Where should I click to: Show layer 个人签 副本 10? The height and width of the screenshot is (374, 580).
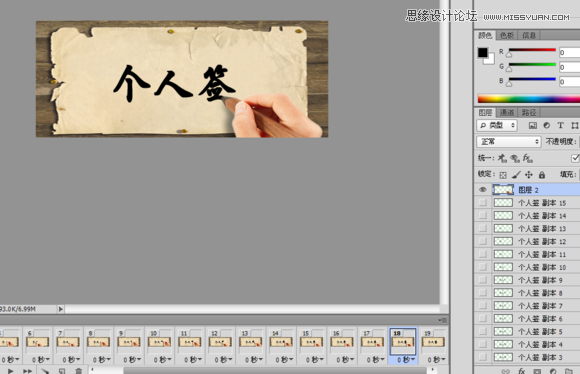483,267
